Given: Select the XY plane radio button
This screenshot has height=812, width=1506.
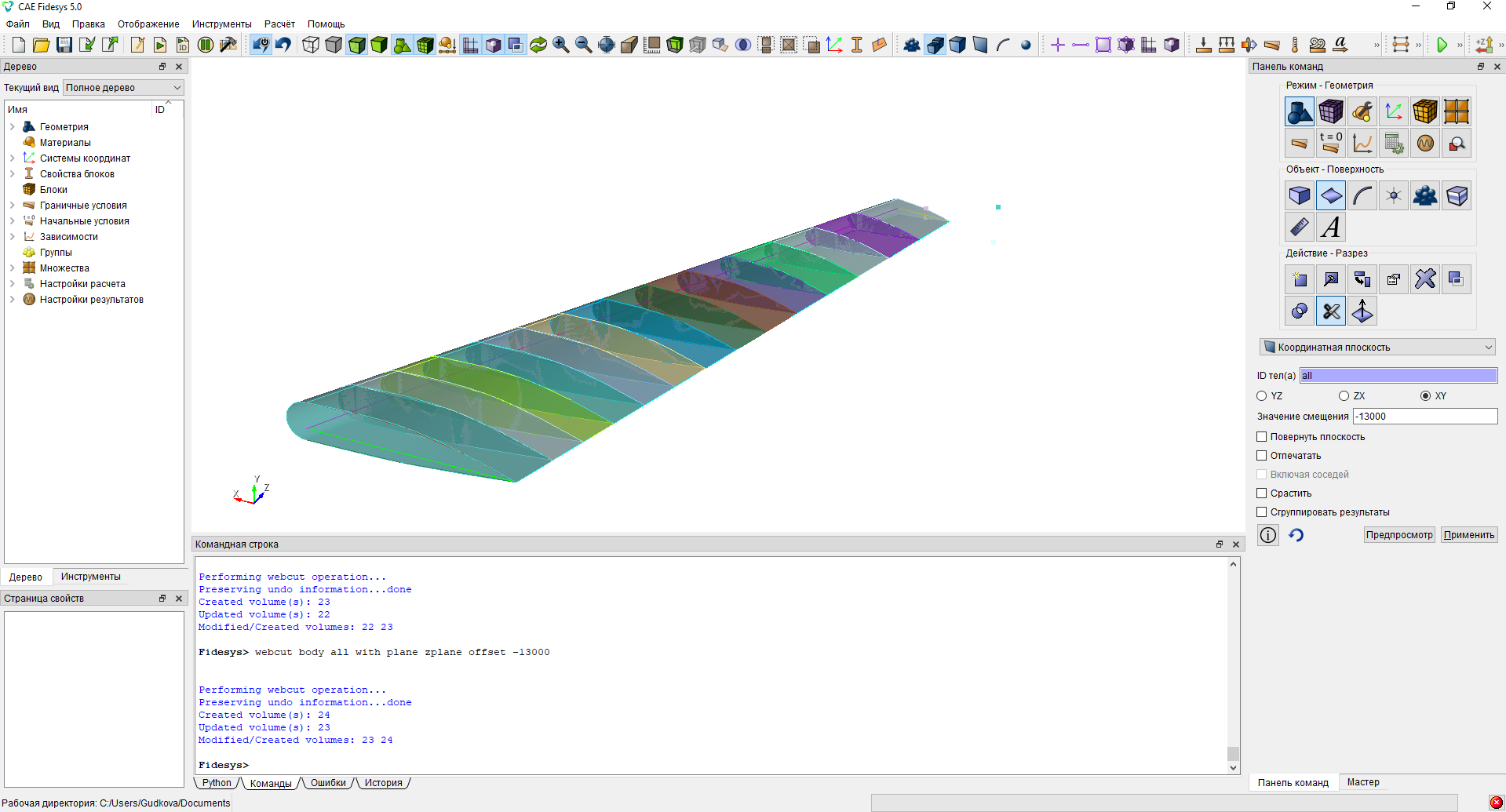Looking at the screenshot, I should (1425, 396).
